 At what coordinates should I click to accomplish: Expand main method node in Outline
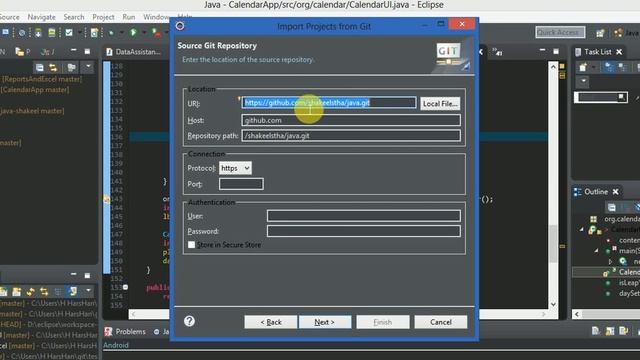point(596,251)
